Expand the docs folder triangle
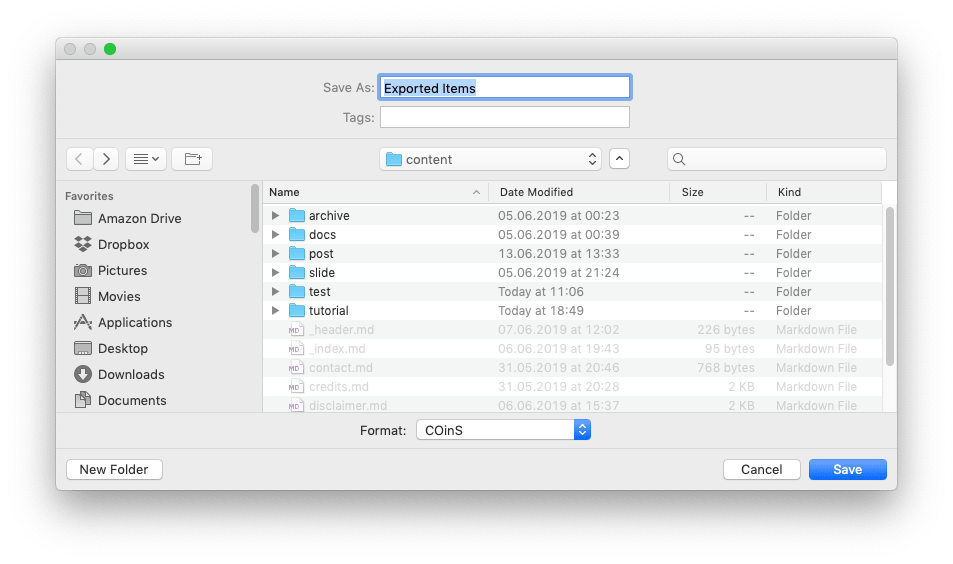953x564 pixels. [275, 235]
